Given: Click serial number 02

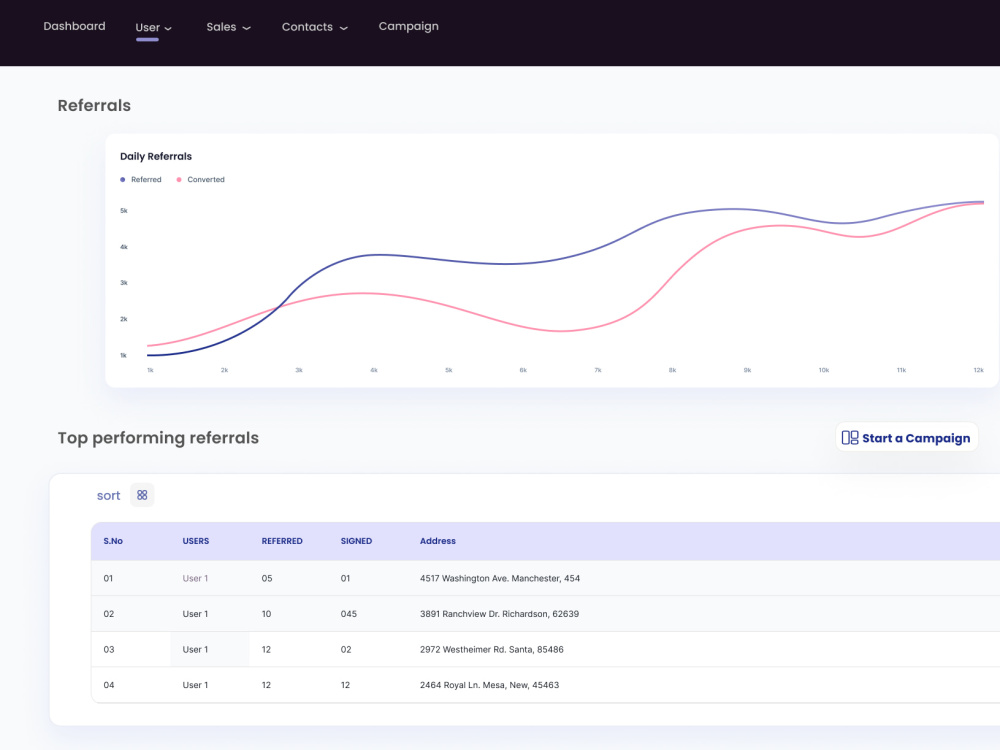Looking at the screenshot, I should [x=109, y=614].
